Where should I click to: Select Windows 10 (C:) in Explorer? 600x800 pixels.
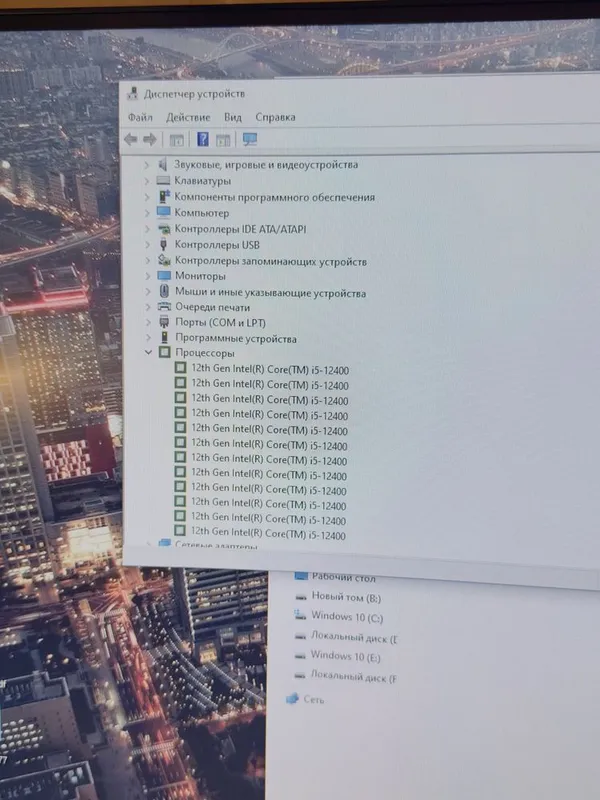coord(347,616)
